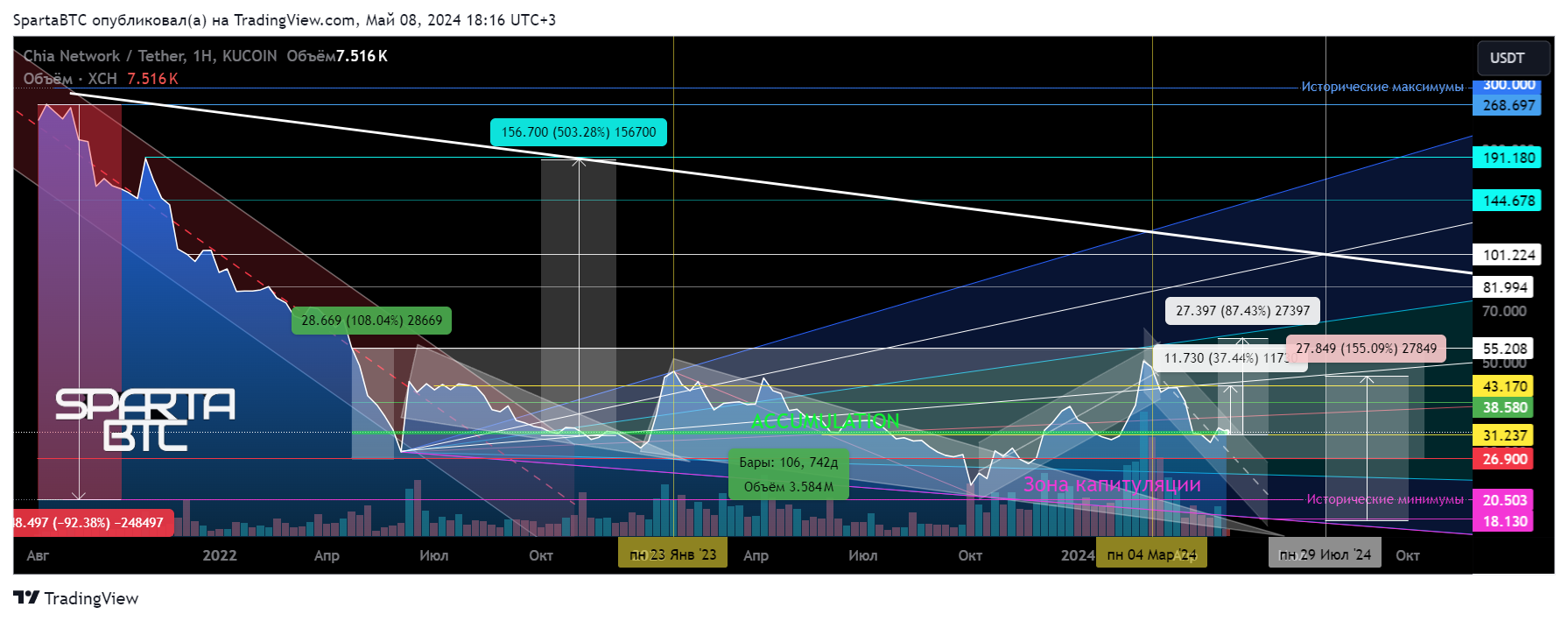Click the 156.700 (503.28%) measurement label
Viewport: 1568px width, 621px height.
coord(579,132)
